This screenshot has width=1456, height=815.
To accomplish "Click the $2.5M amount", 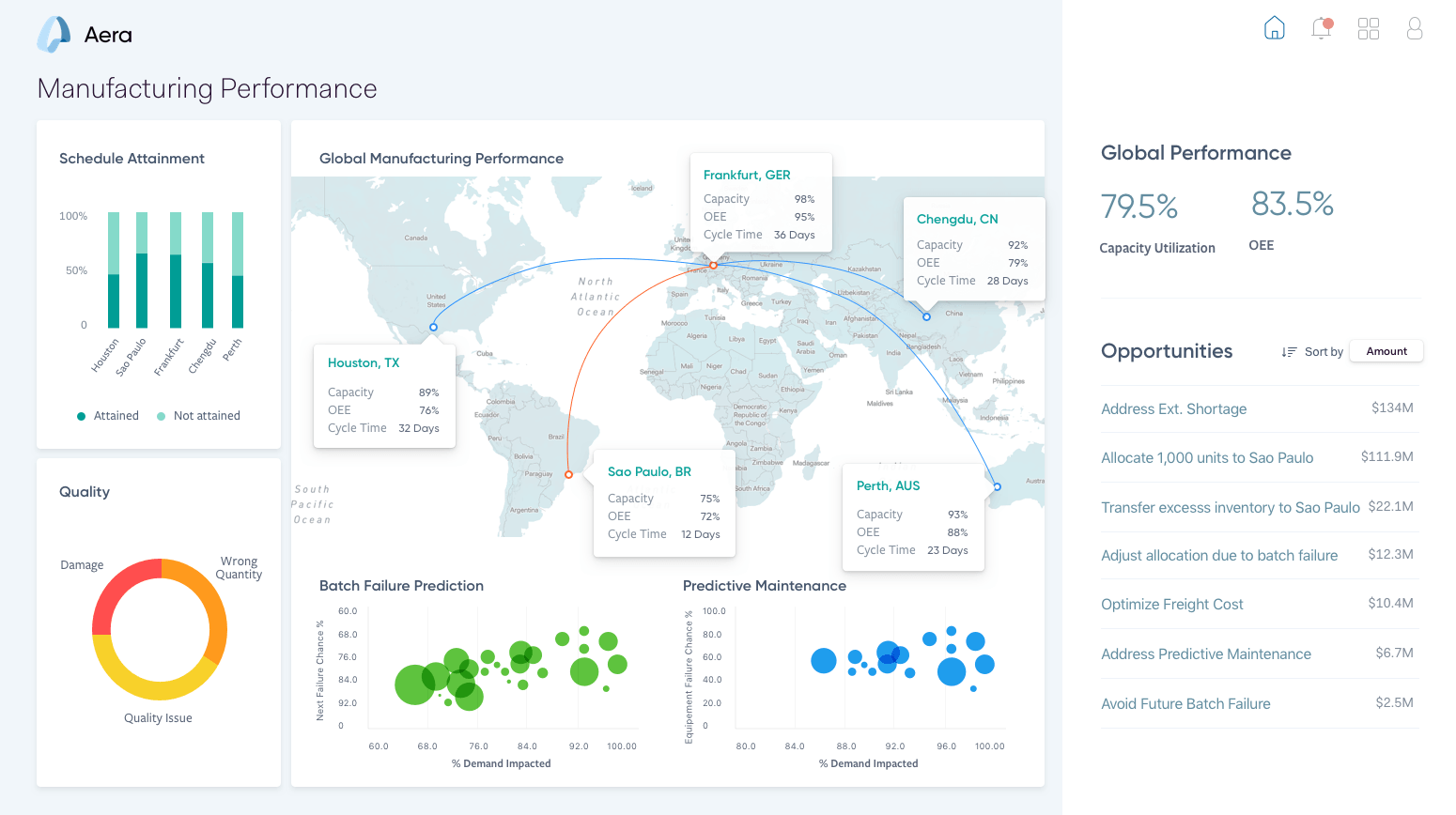I will tap(1395, 702).
